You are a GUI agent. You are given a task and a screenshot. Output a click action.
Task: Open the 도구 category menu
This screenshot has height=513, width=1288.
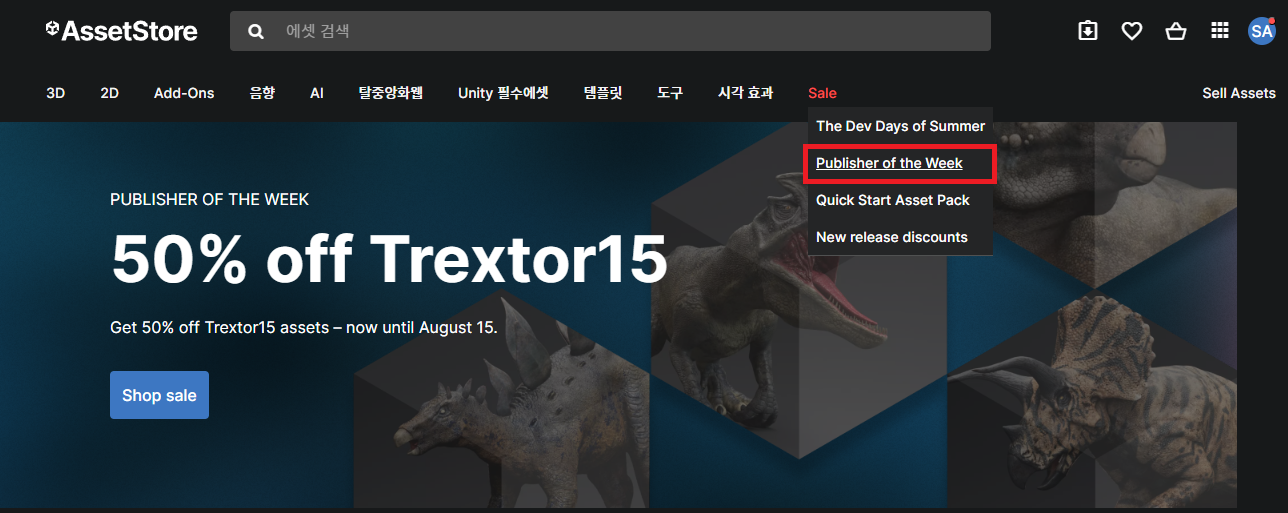coord(670,93)
